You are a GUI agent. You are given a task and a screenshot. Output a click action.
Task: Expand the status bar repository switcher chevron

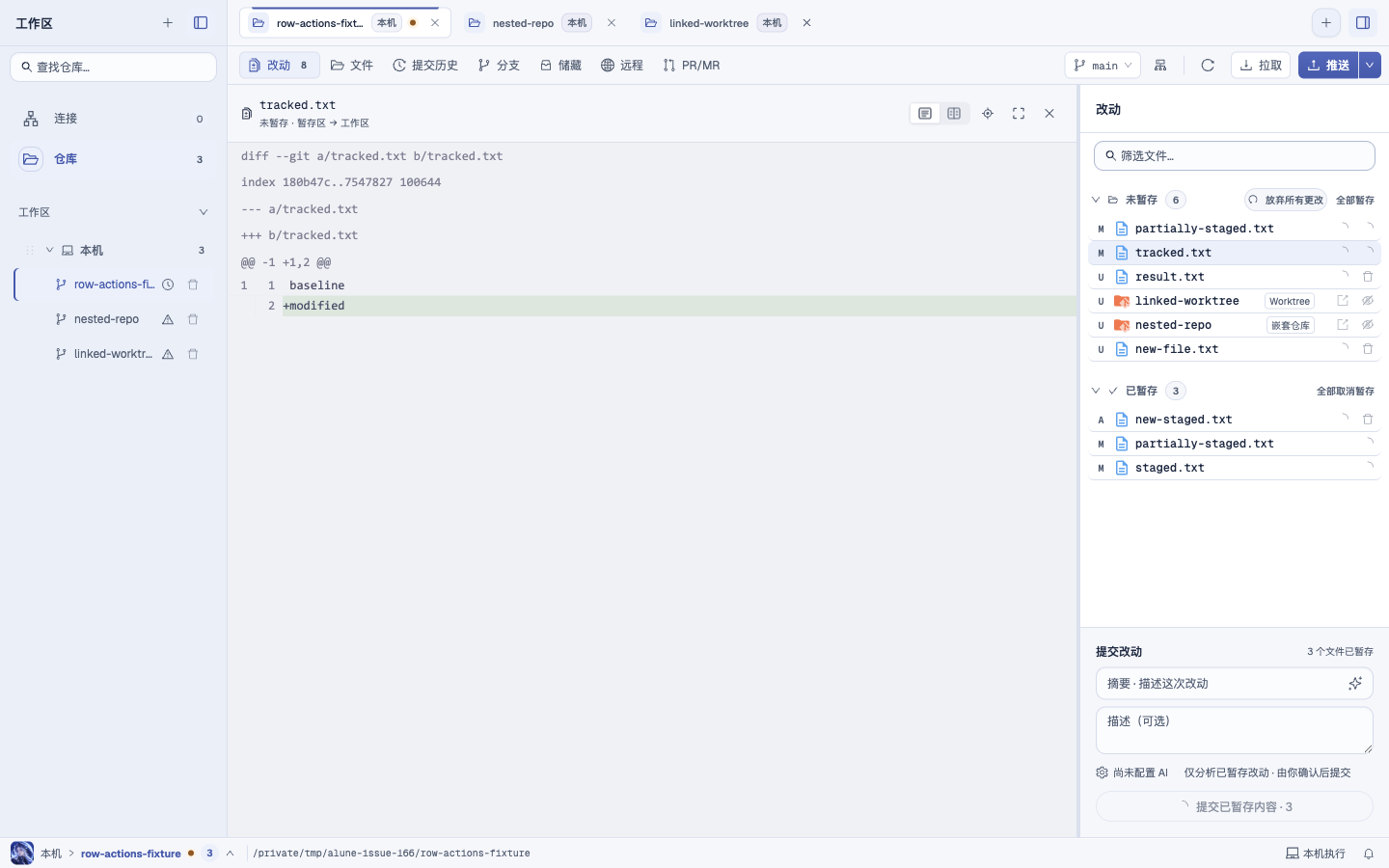[230, 854]
